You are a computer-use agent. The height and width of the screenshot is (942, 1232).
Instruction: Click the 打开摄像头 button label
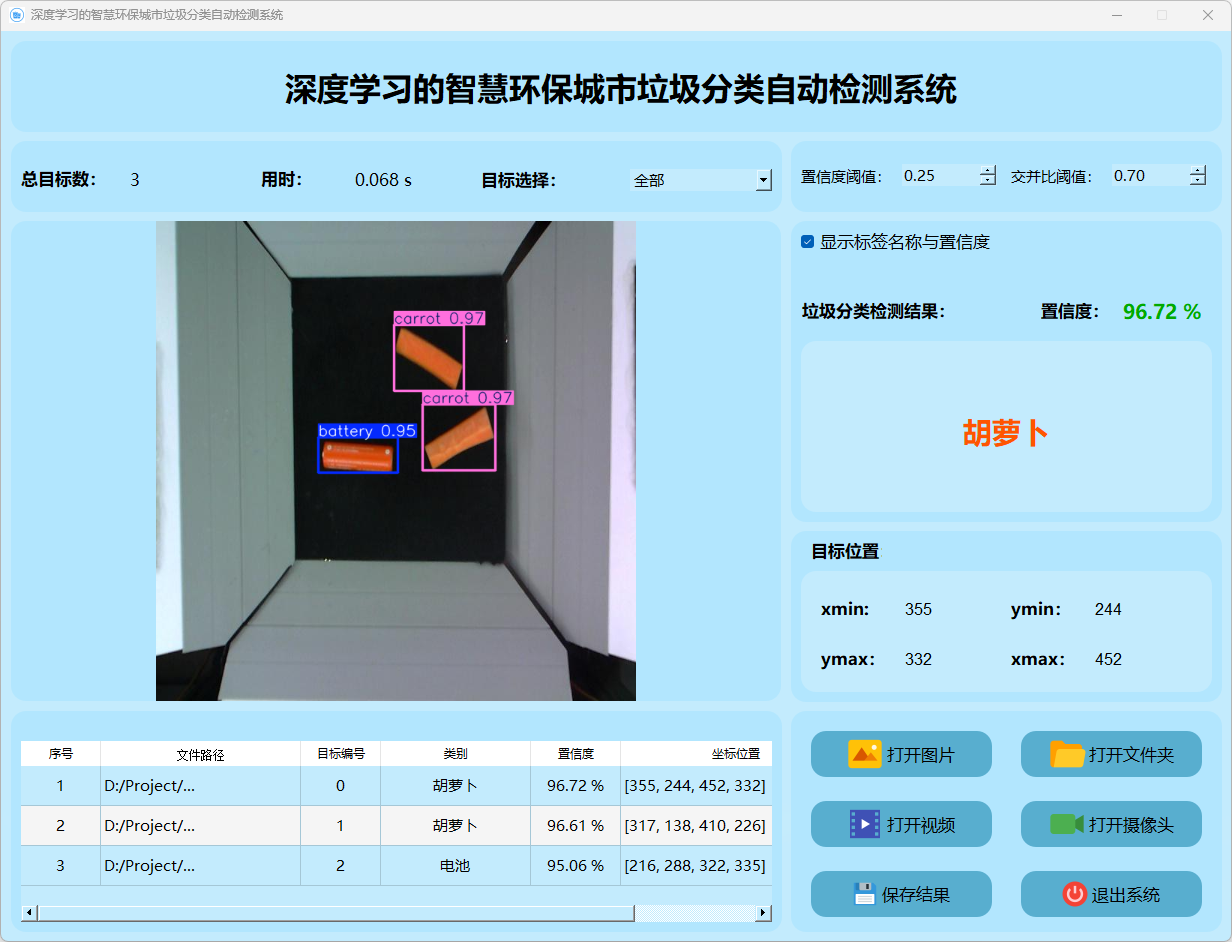(x=1131, y=825)
